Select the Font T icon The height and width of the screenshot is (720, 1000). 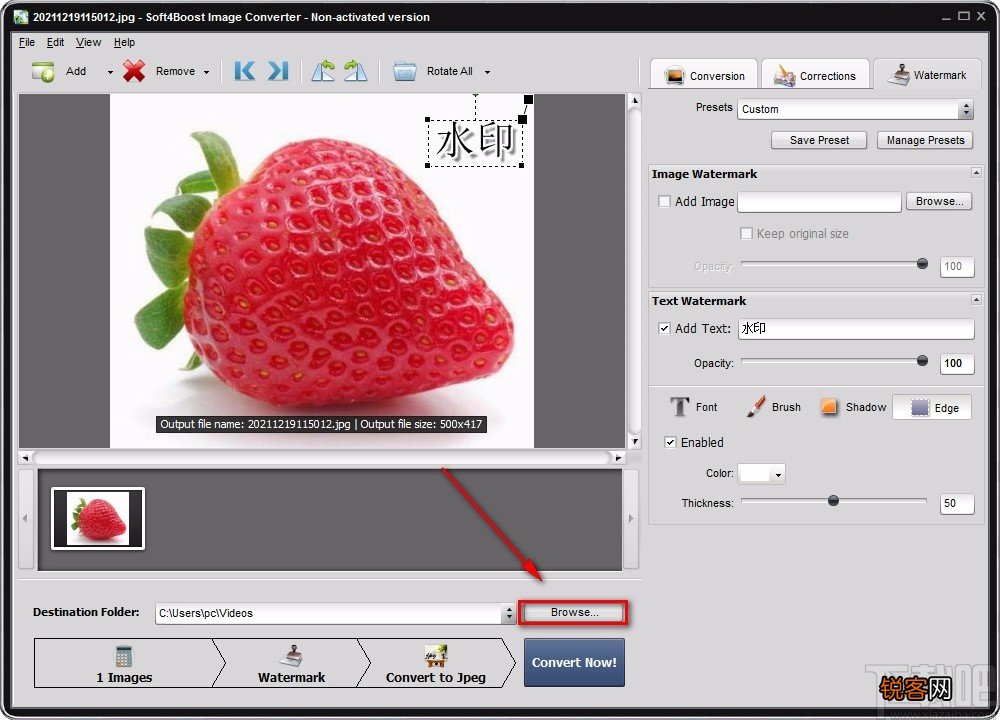680,407
